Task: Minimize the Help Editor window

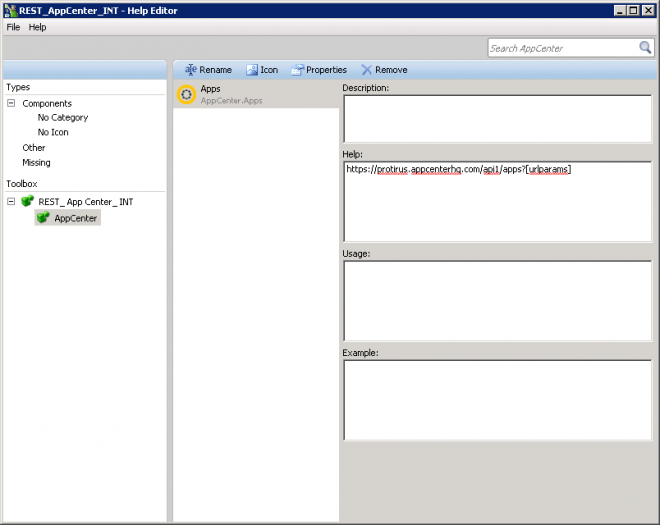Action: (619, 11)
